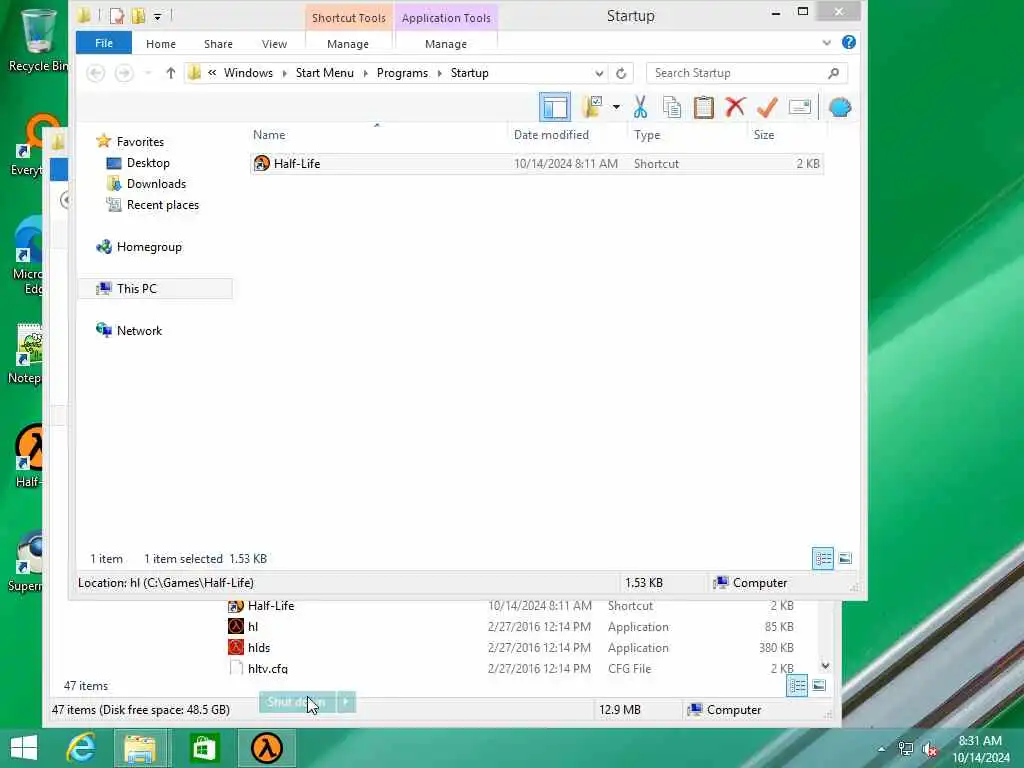This screenshot has height=768, width=1024.
Task: Select Network in navigation pane
Action: [x=139, y=330]
